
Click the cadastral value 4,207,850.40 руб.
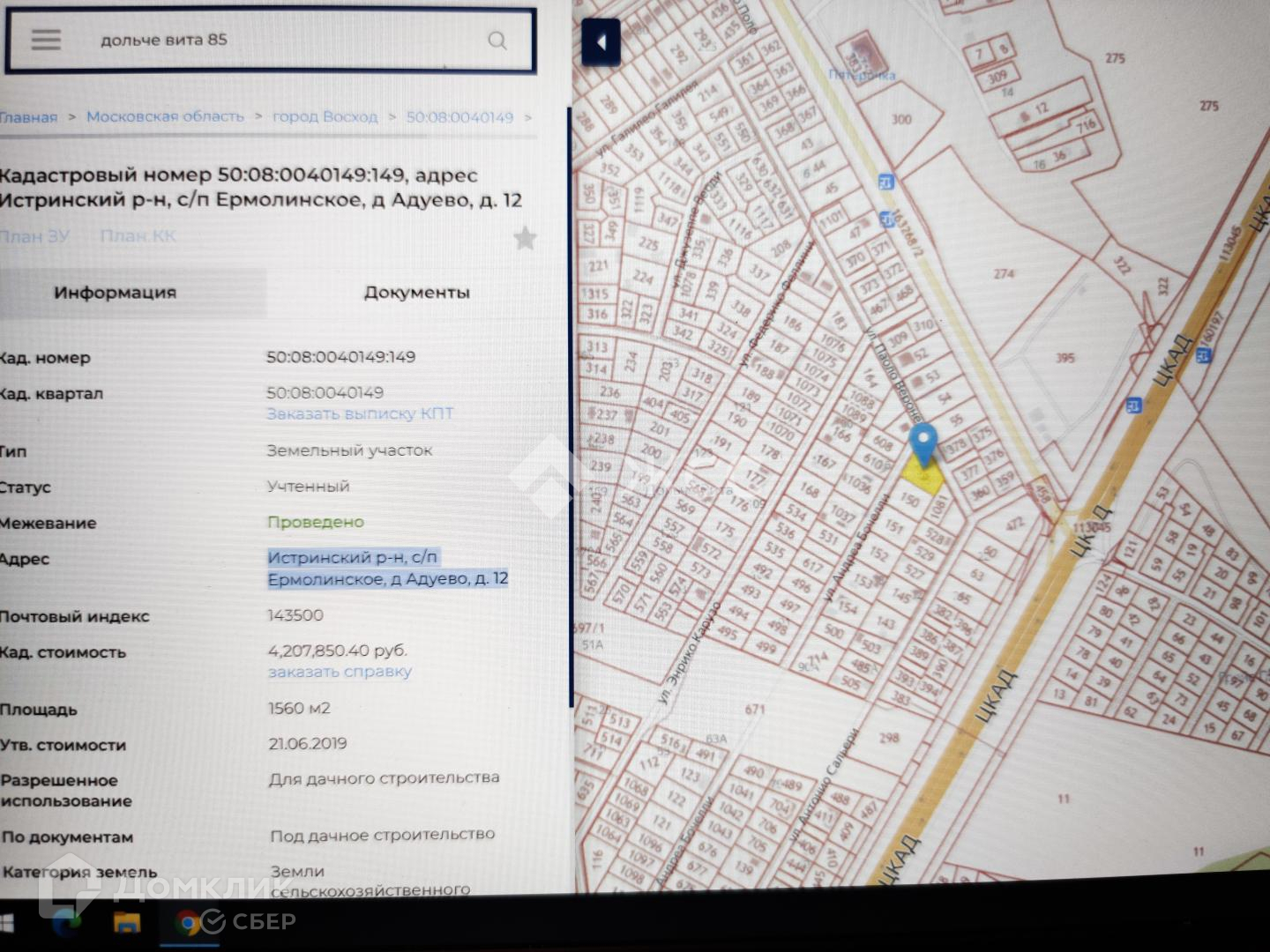coord(338,651)
